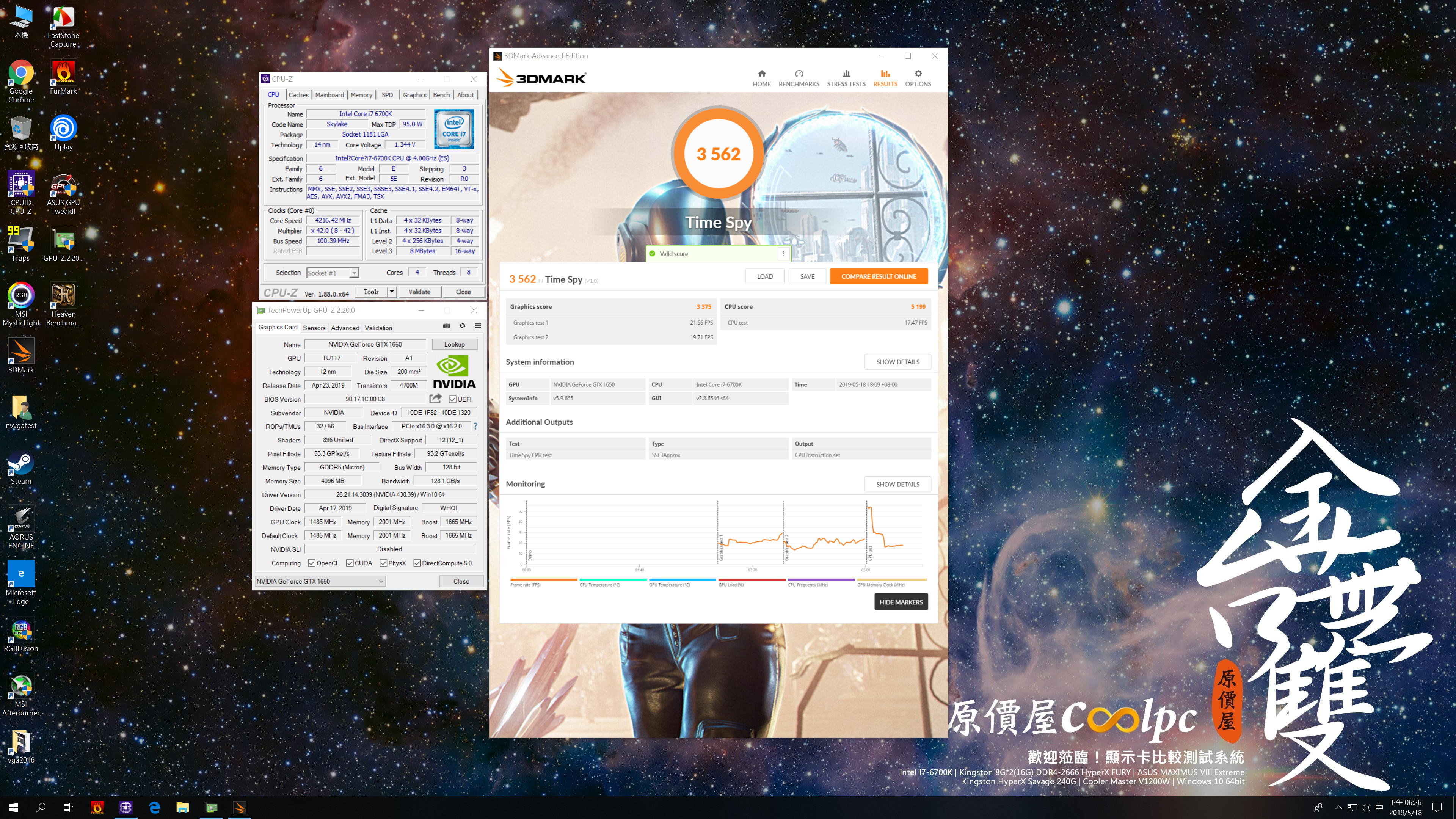The width and height of the screenshot is (1456, 819).
Task: Switch to the CPU-Z SPD tab
Action: (387, 95)
